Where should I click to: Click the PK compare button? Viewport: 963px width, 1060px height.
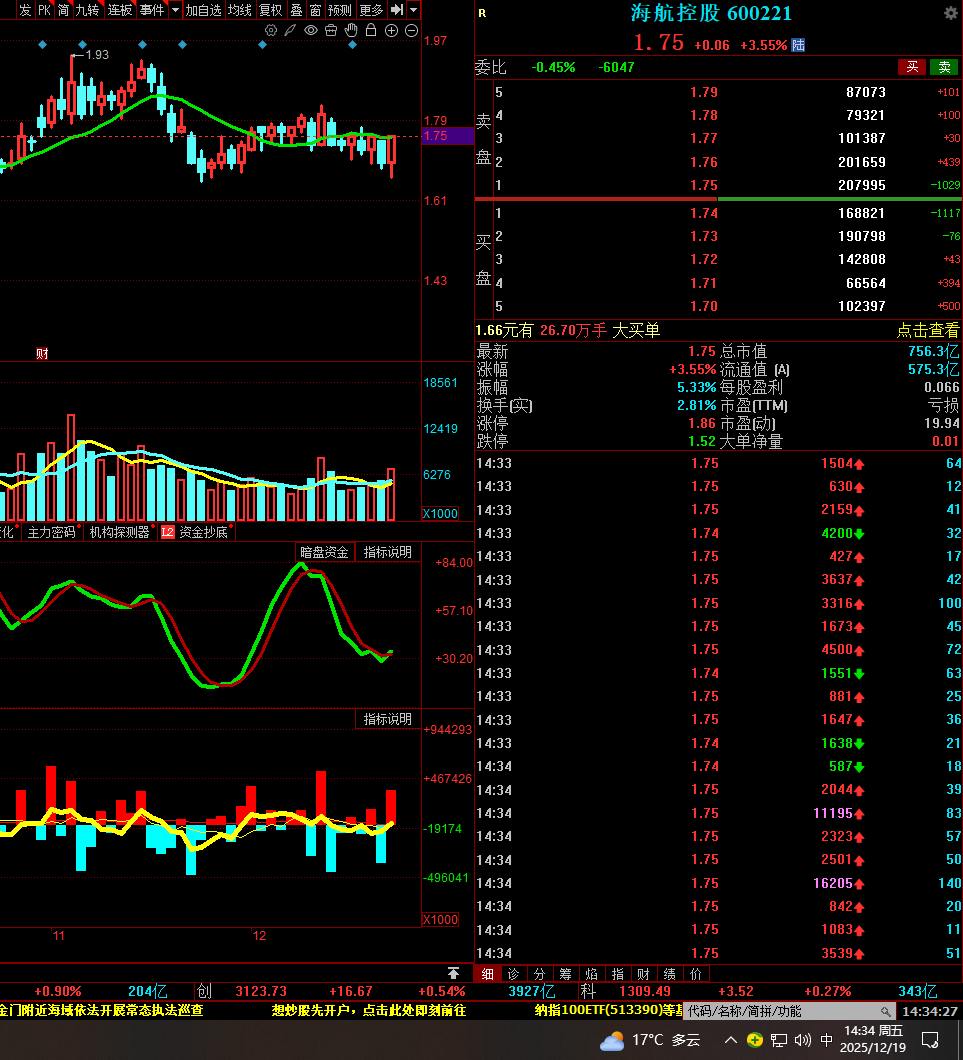coord(44,9)
